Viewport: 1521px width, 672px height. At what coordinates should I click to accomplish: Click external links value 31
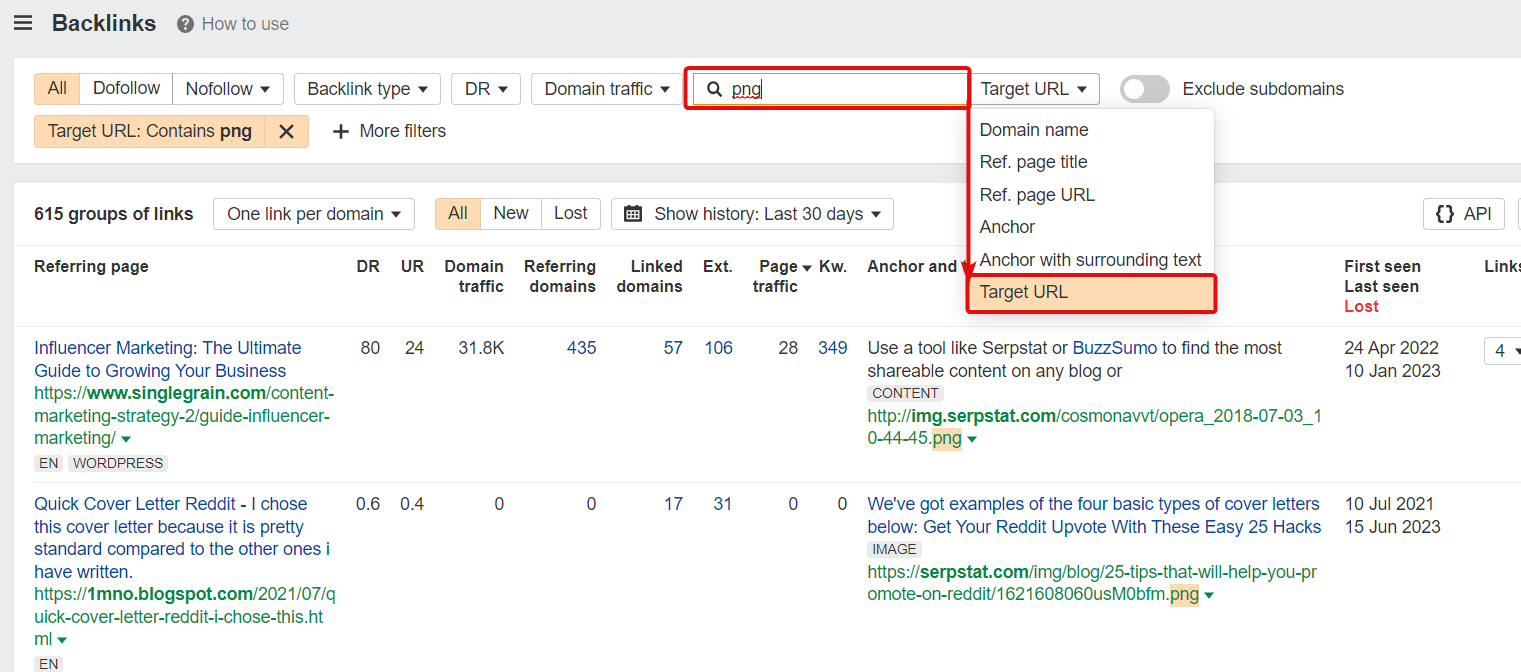click(x=723, y=504)
